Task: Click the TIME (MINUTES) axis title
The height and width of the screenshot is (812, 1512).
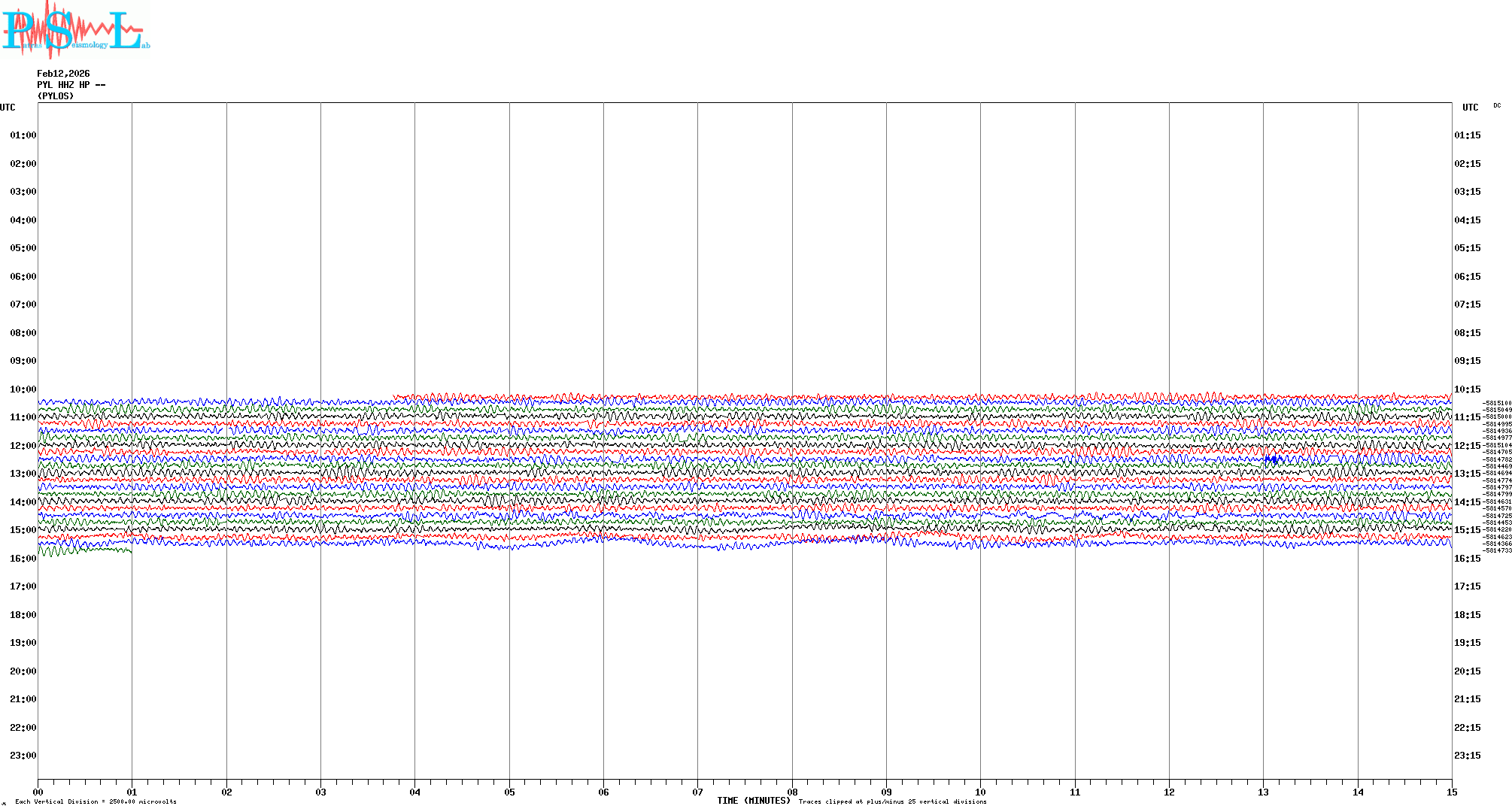Action: (754, 801)
